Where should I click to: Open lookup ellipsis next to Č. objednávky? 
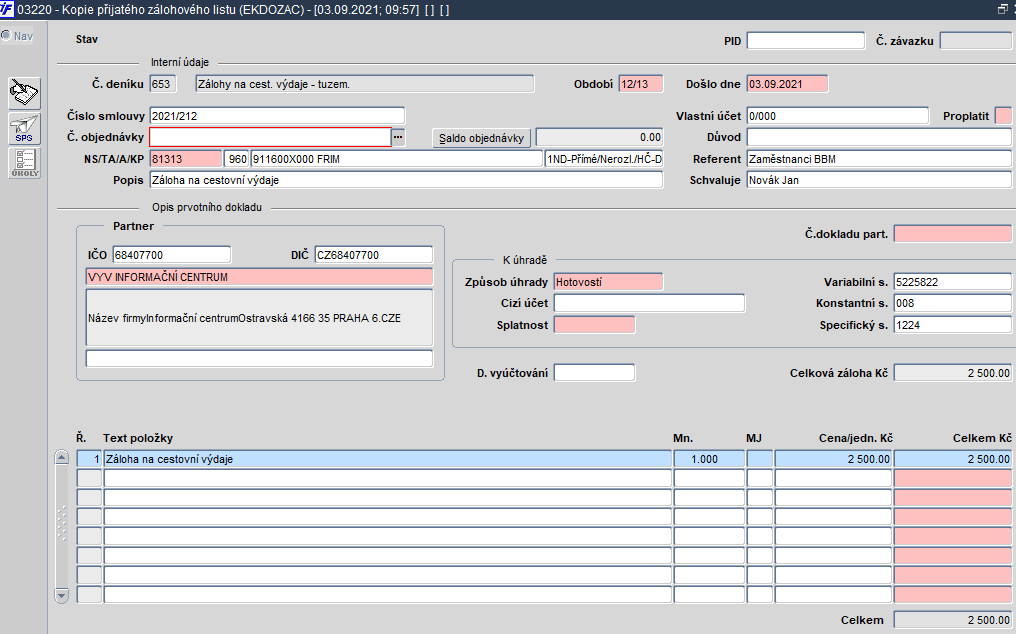tap(398, 137)
